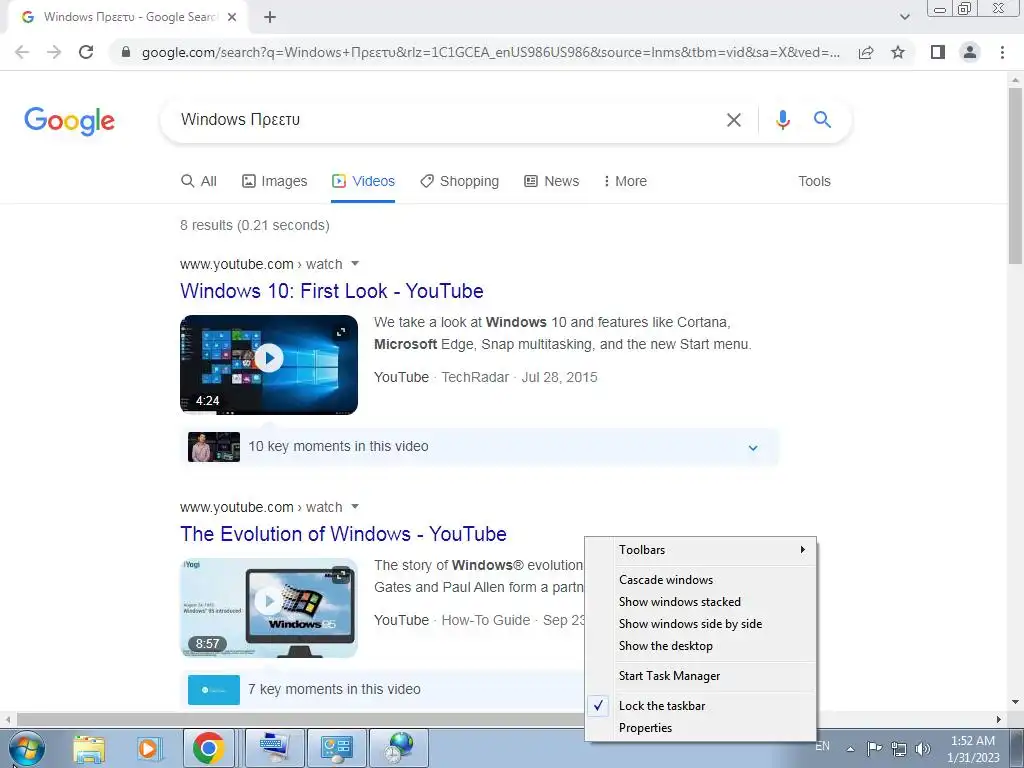Switch to the Shopping tab
This screenshot has height=768, width=1024.
pos(459,181)
